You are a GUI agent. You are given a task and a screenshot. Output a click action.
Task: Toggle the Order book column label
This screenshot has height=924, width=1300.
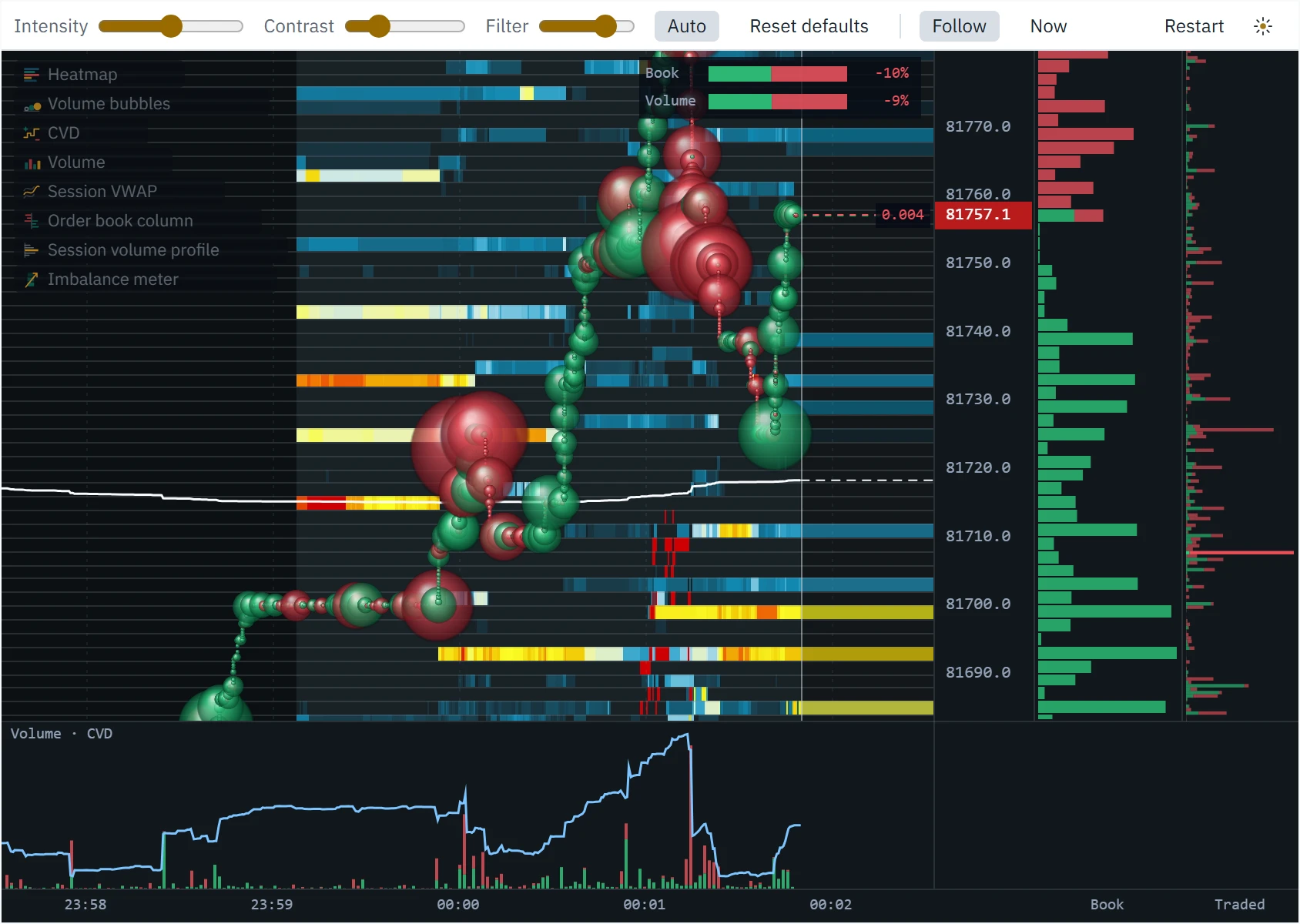(x=120, y=221)
